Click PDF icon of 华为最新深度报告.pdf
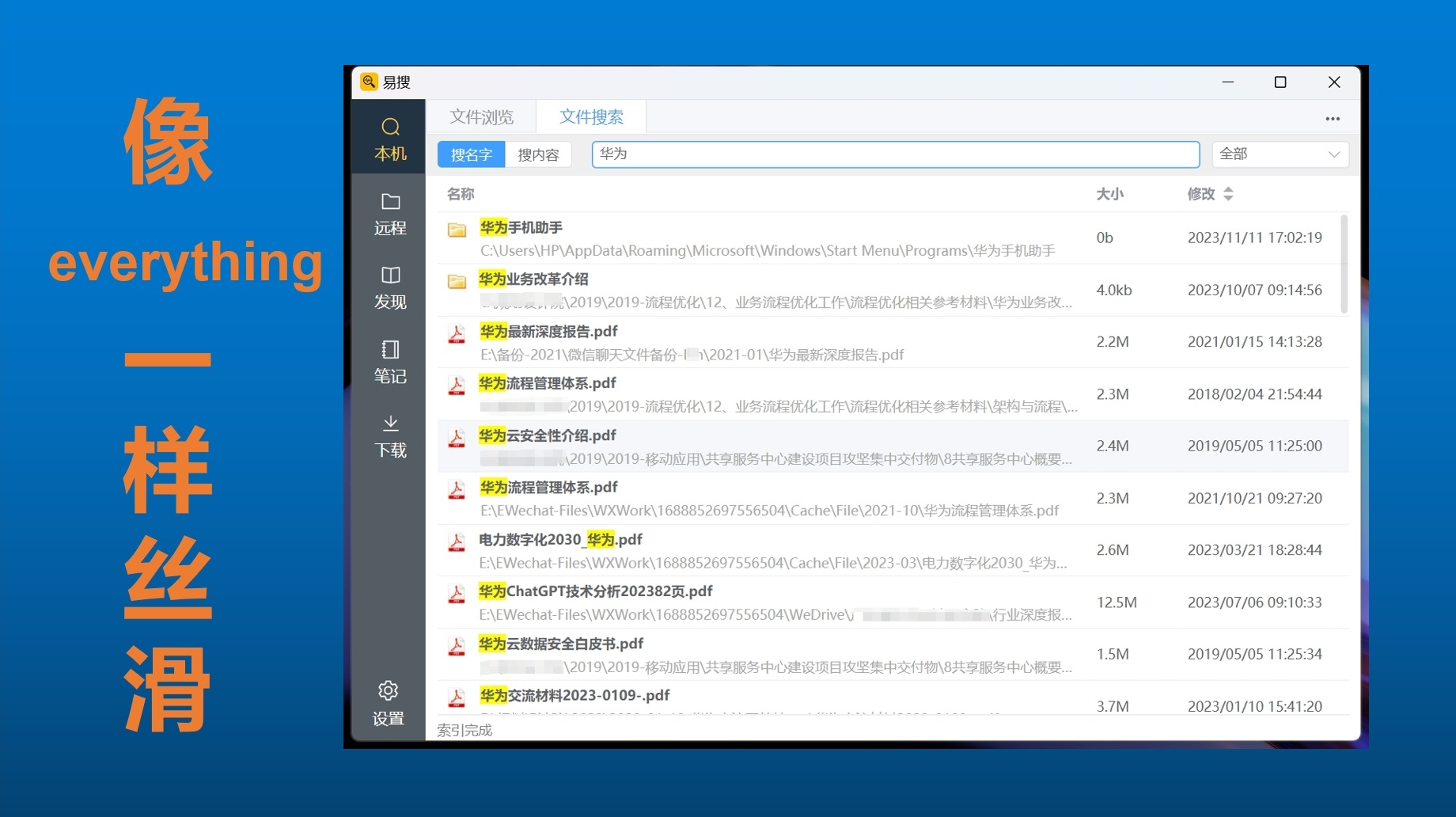Viewport: 1456px width, 817px height. click(x=457, y=334)
